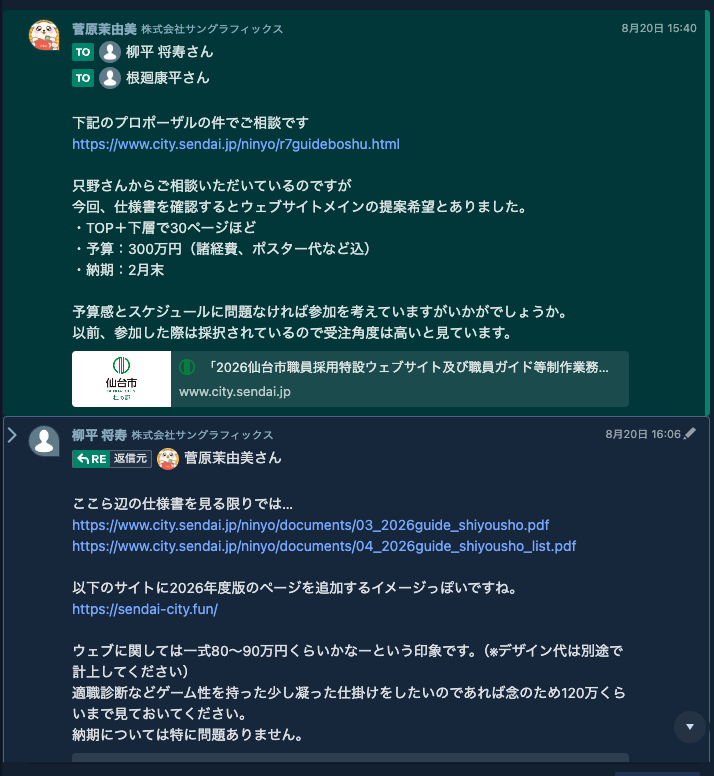This screenshot has height=776, width=714.
Task: Open the sendai-city.fun link
Action: coord(145,609)
